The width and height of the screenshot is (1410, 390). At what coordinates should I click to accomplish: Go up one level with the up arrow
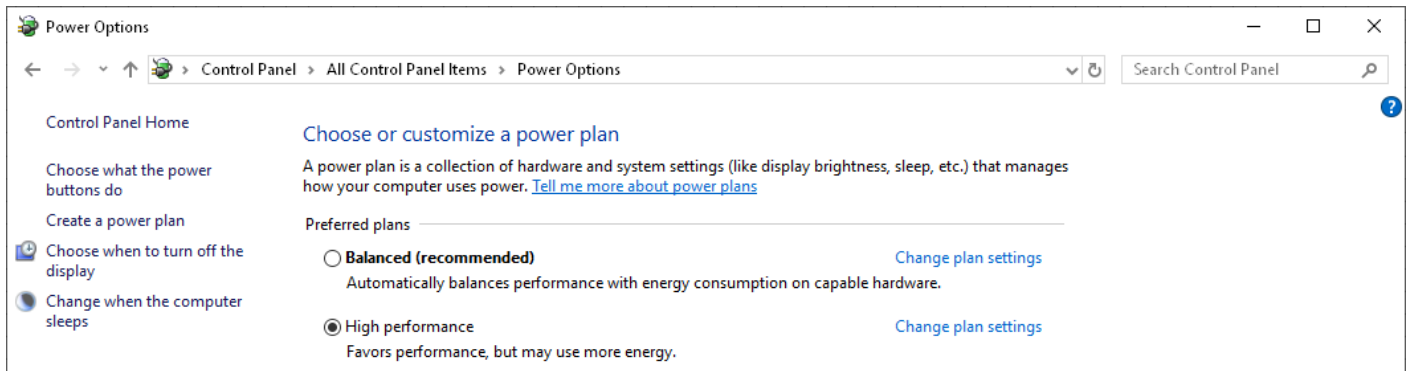[x=130, y=70]
